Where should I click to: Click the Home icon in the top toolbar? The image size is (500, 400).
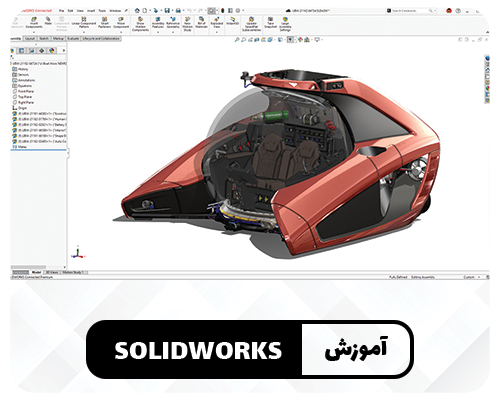[x=137, y=11]
